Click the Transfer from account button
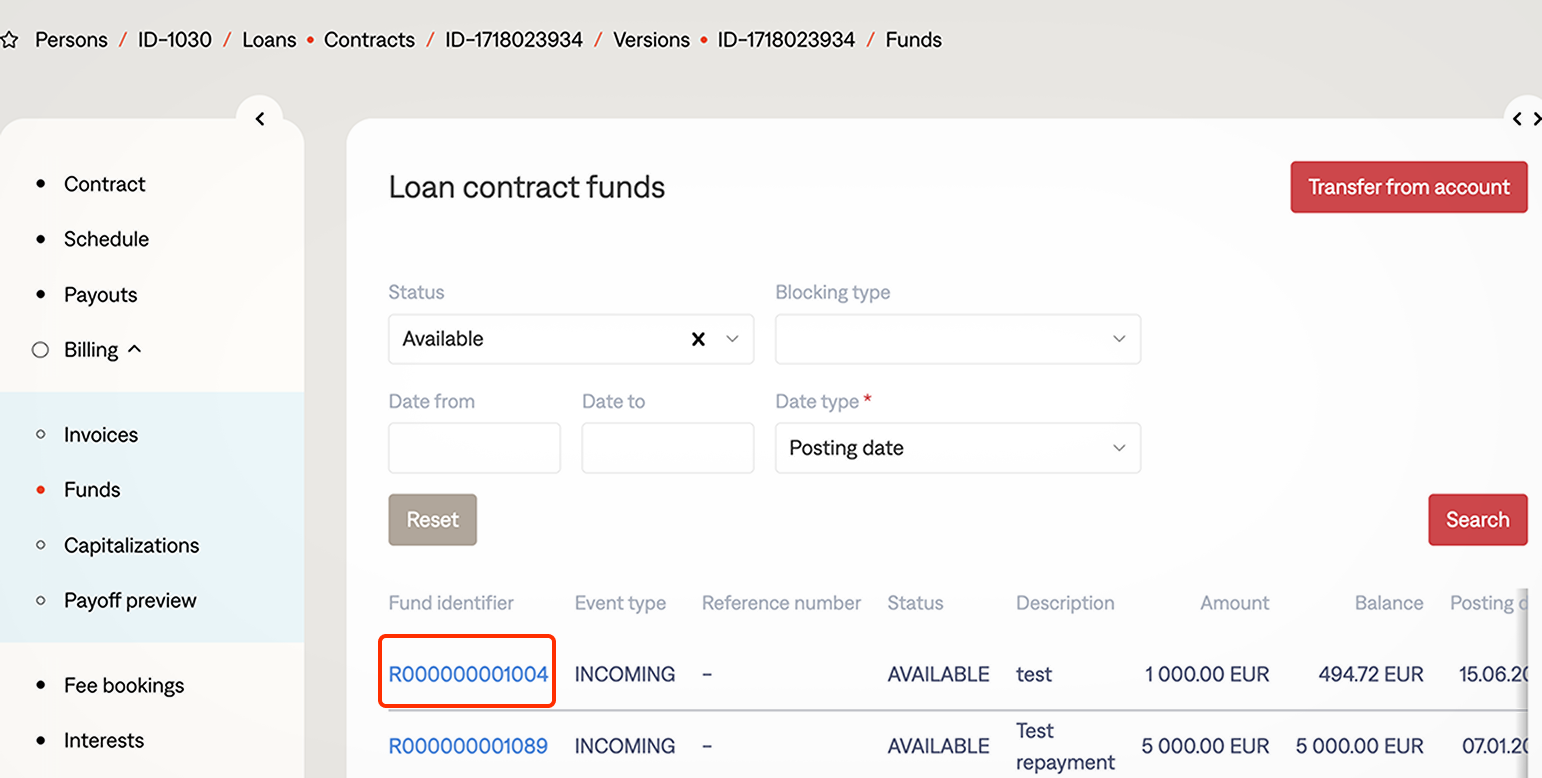The width and height of the screenshot is (1542, 778). (1408, 187)
